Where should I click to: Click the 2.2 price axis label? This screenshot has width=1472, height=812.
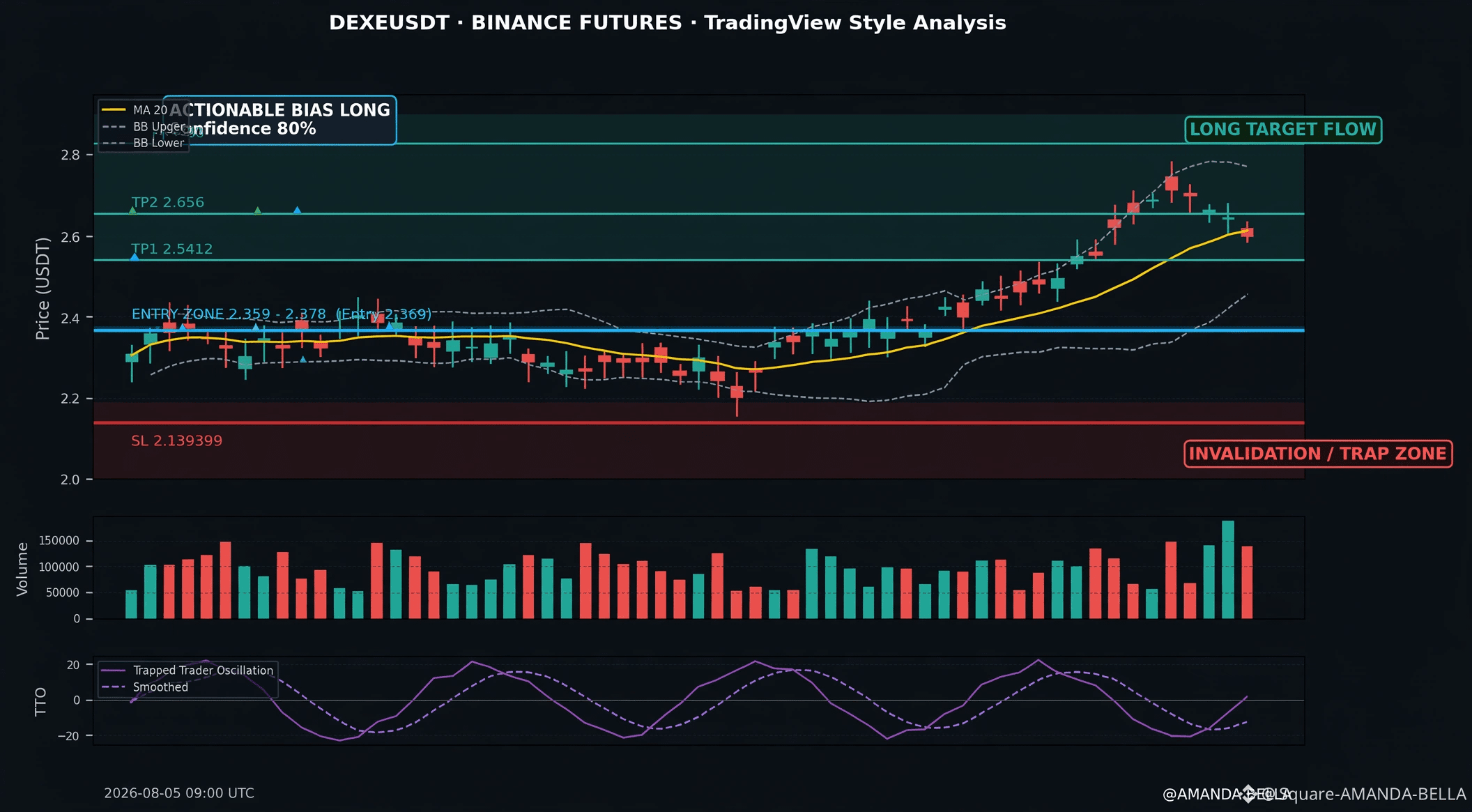(70, 399)
